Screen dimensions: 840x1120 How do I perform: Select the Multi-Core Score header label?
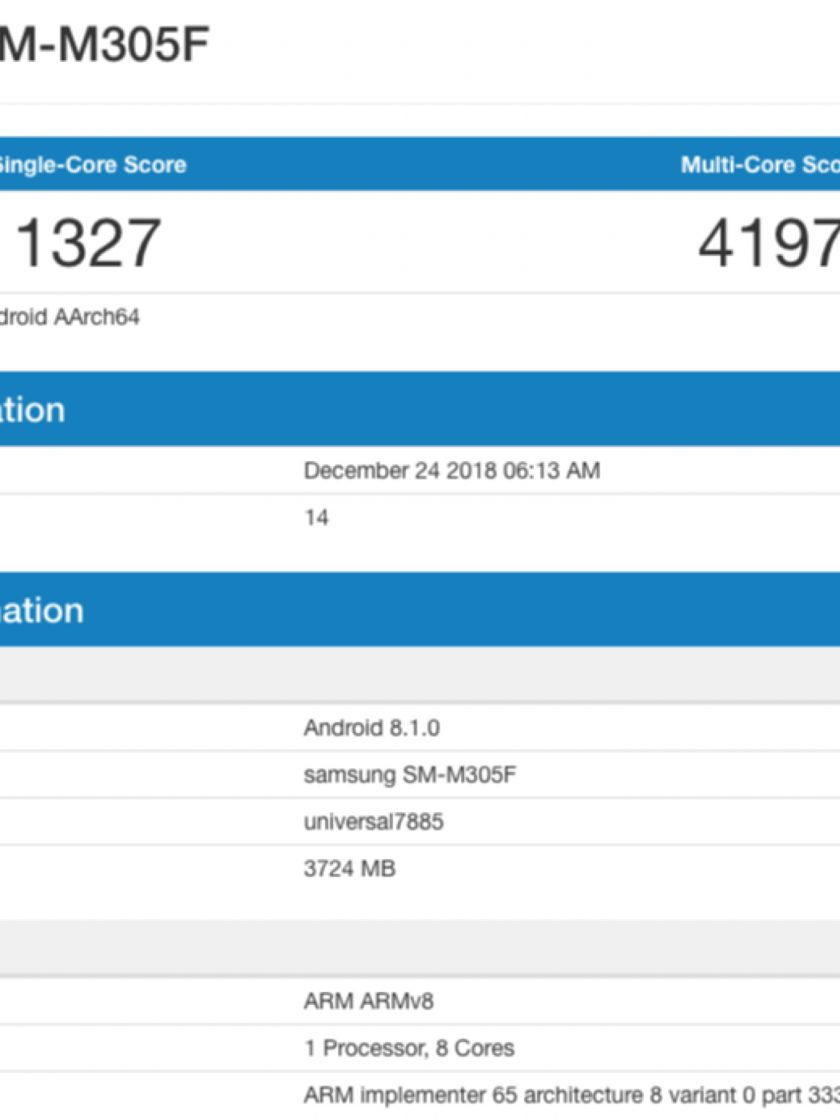click(x=759, y=165)
